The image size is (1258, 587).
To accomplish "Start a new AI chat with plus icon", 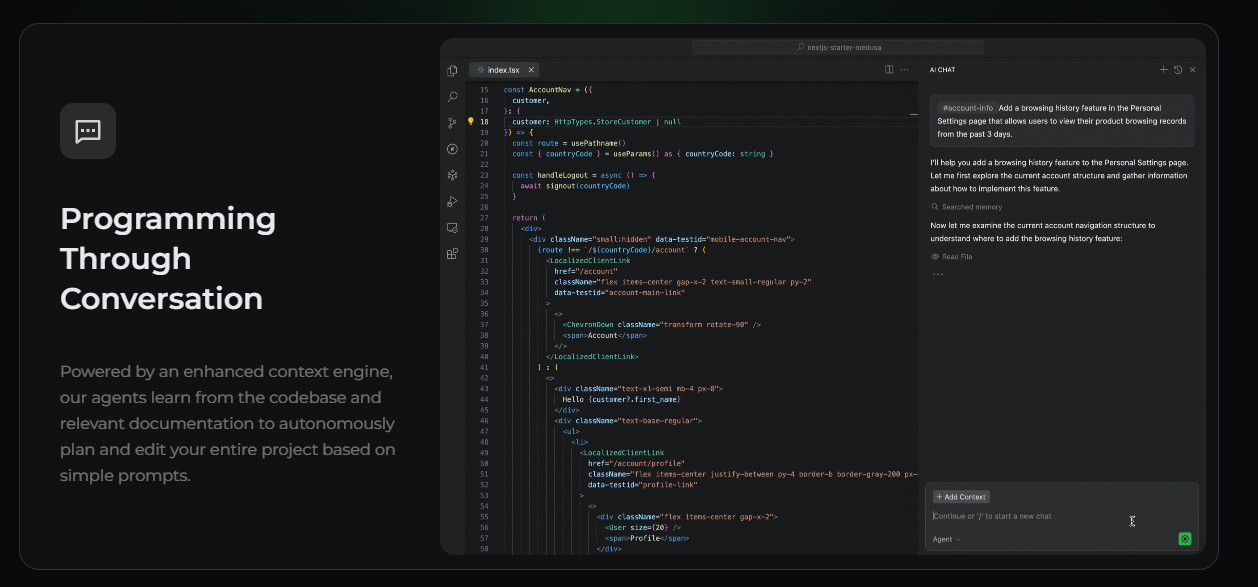I will tap(1163, 70).
